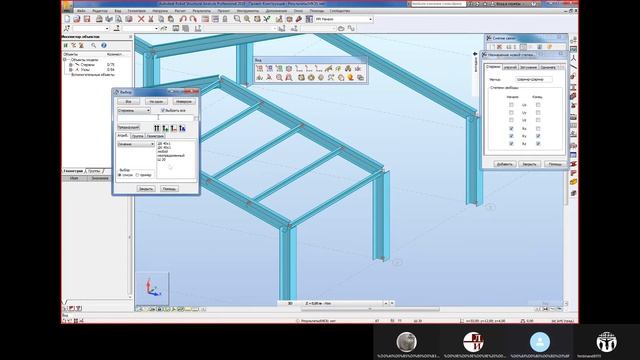This screenshot has height=360, width=640.
Task: Click the magnifier search icon in Object Inspector
Action: pyautogui.click(x=94, y=45)
